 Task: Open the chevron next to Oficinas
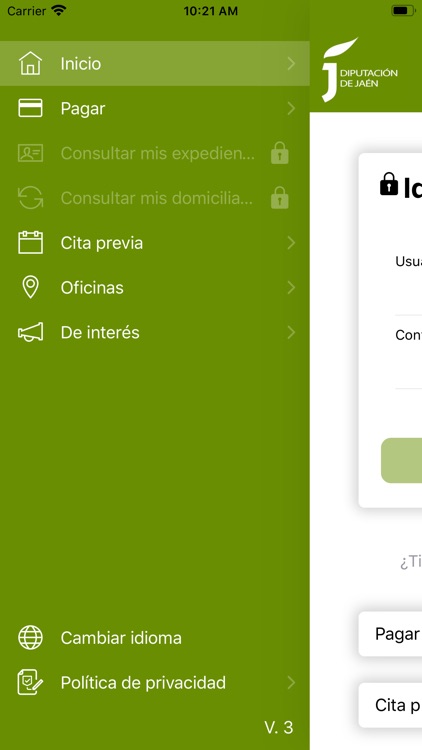click(291, 287)
